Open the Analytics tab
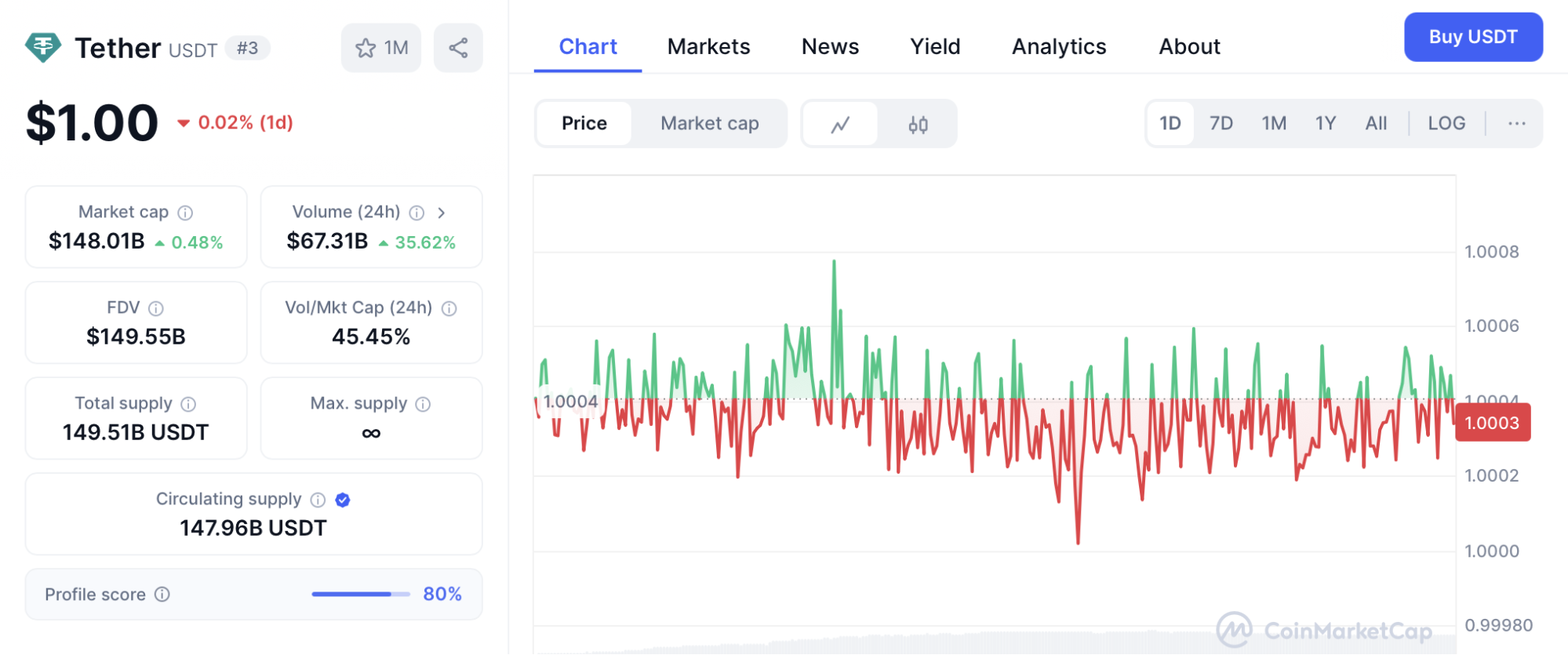Screen dimensions: 1568x655 (1058, 46)
